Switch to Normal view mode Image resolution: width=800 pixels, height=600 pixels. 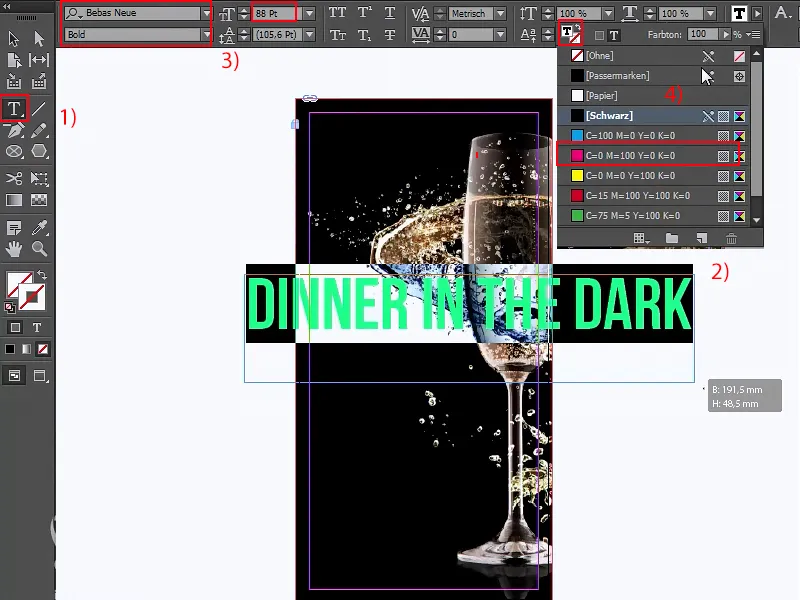click(14, 376)
